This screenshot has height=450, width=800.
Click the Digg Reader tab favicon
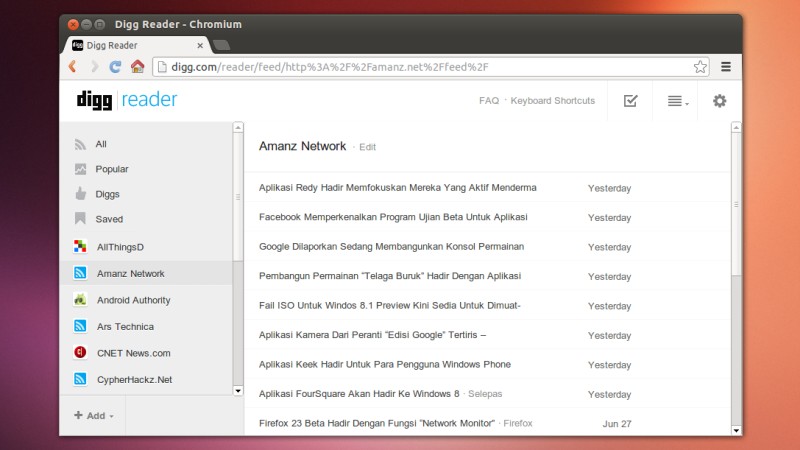(78, 45)
